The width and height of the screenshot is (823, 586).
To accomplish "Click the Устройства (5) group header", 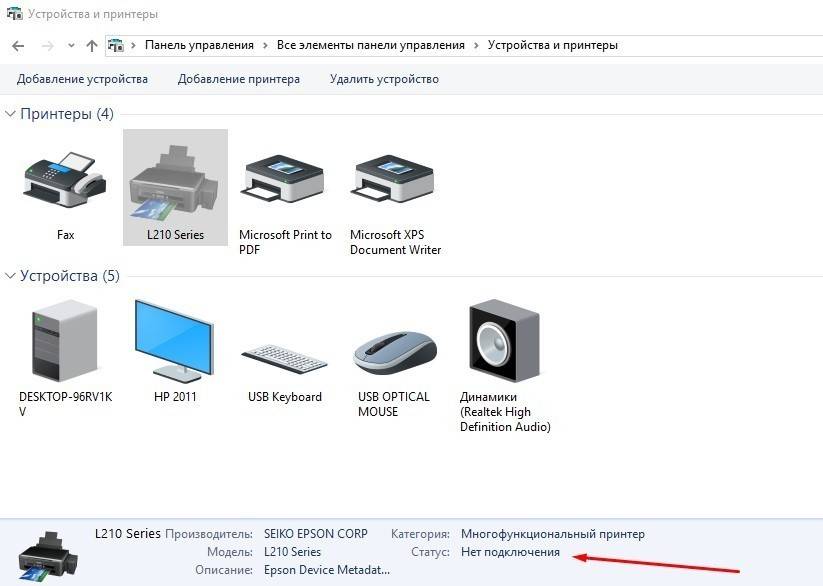I will pos(70,276).
